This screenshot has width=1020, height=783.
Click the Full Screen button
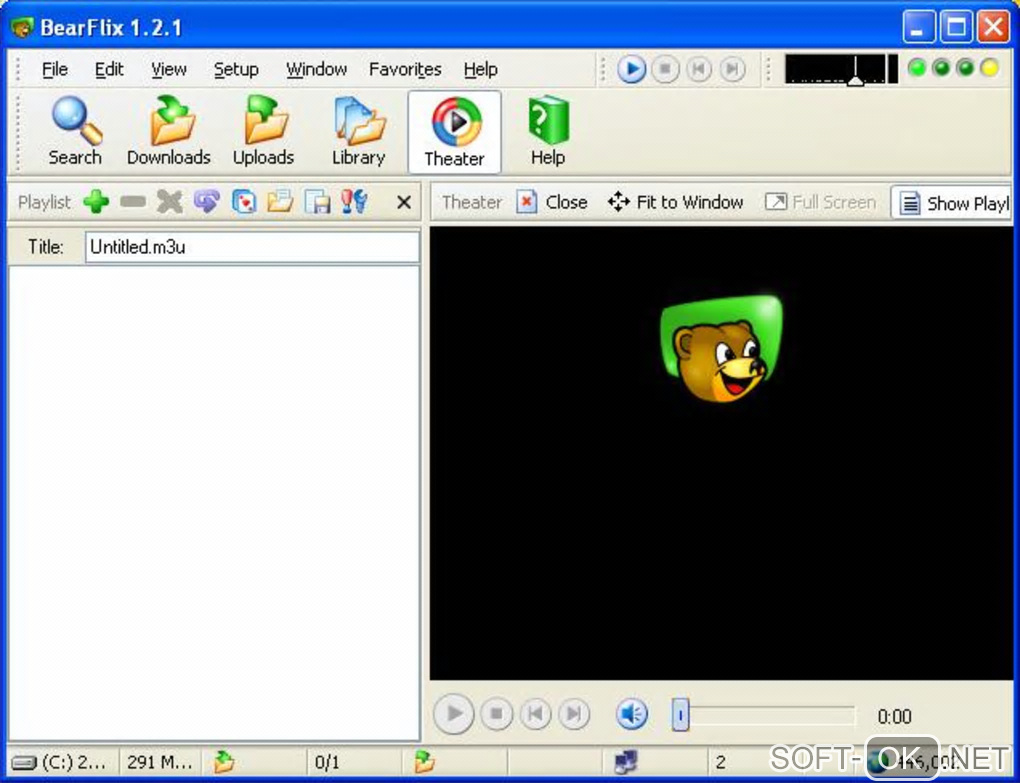pyautogui.click(x=821, y=202)
